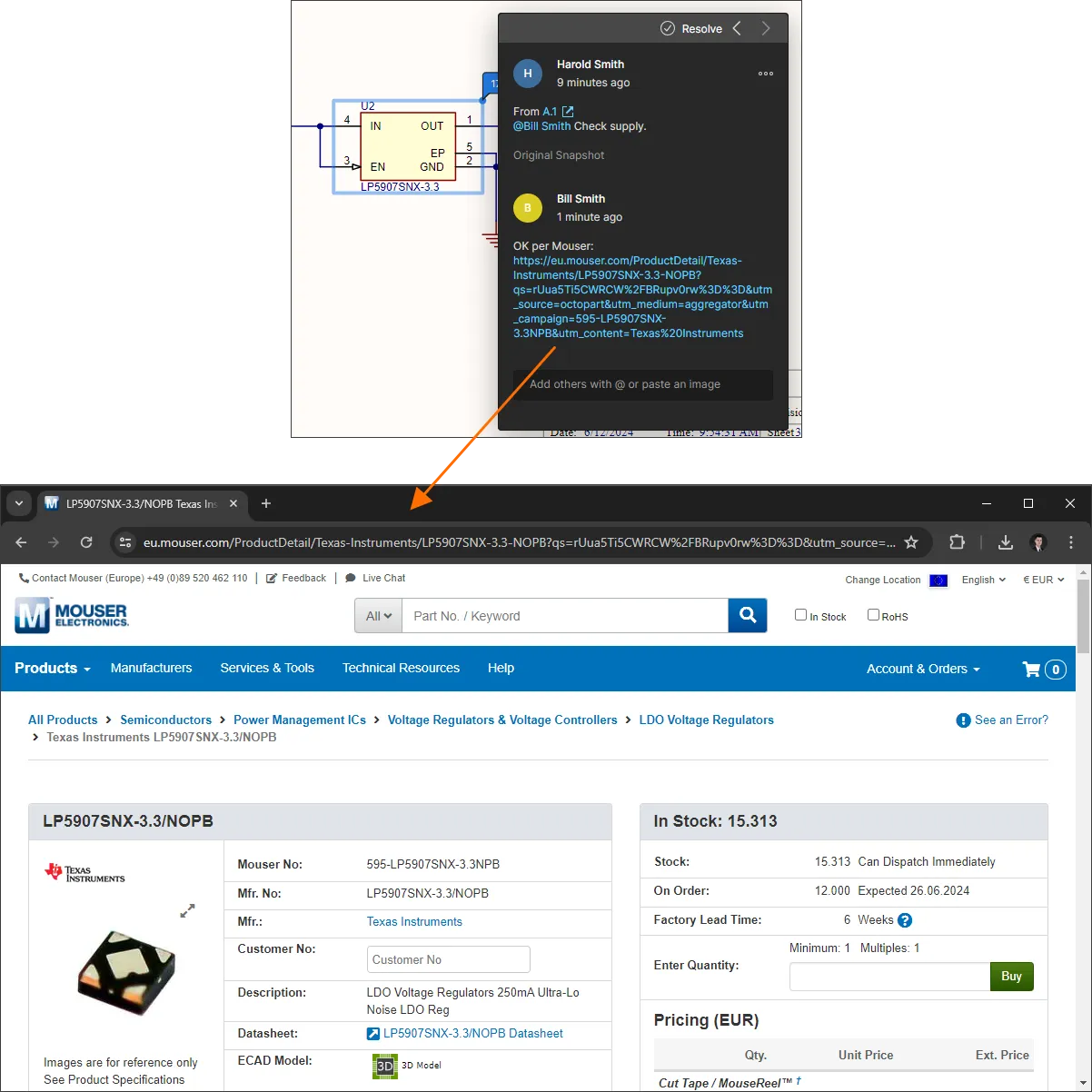Viewport: 1092px width, 1092px height.
Task: Click the Mouser Electronics logo
Action: 72,615
